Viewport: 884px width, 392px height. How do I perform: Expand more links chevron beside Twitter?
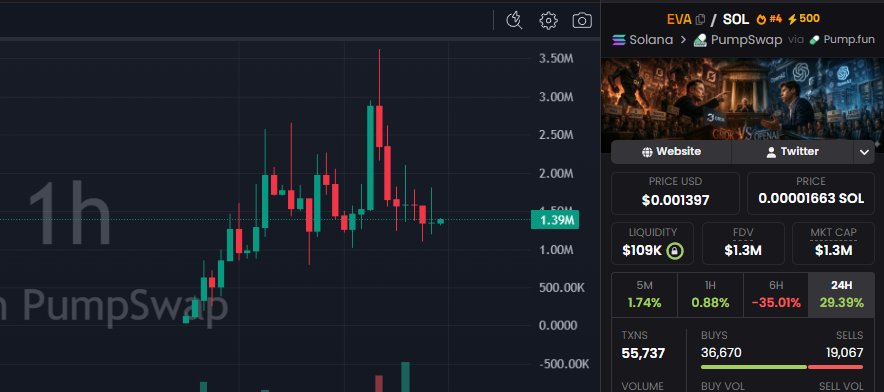tap(864, 152)
